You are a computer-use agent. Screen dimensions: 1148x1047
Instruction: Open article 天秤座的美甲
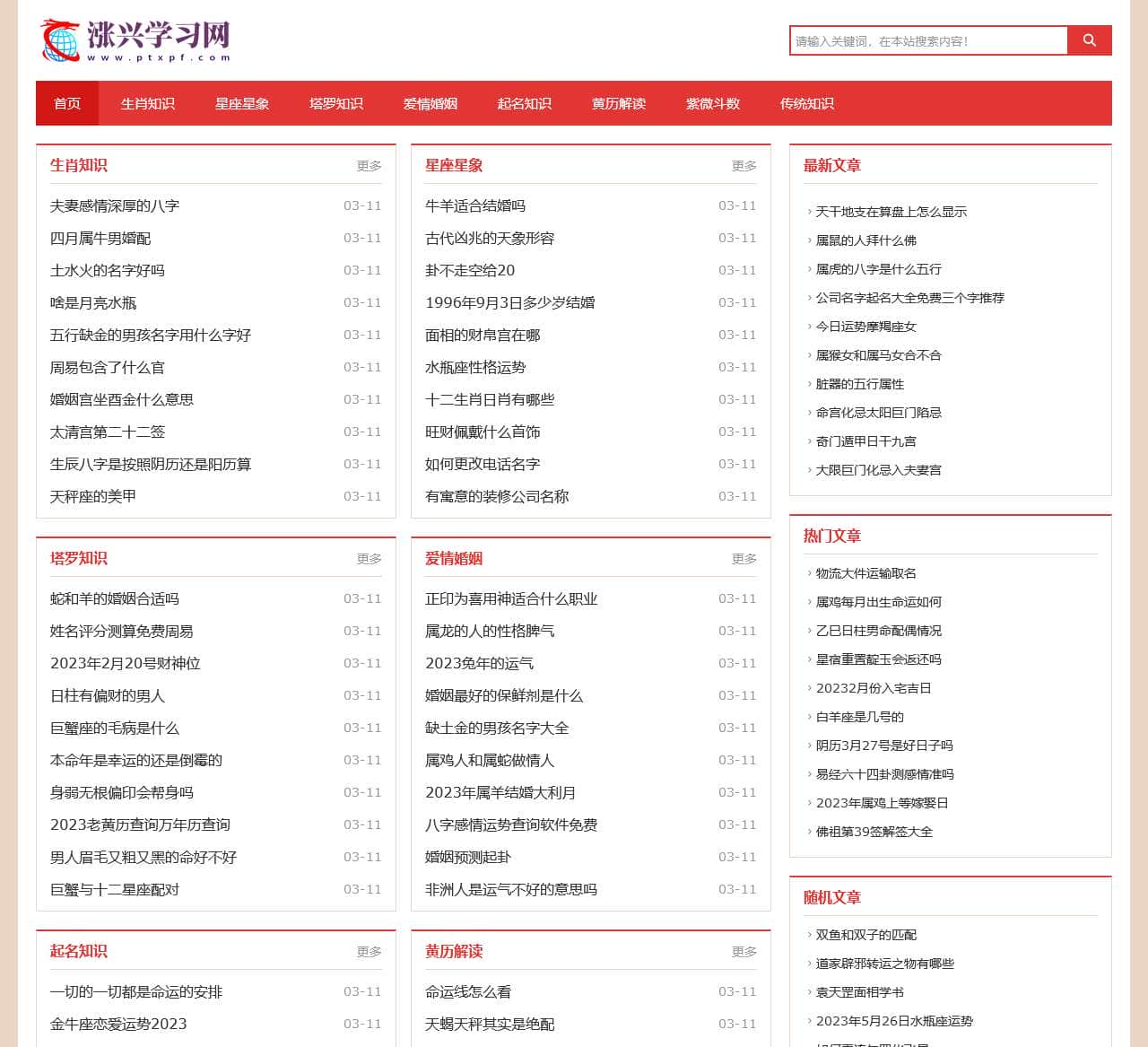(93, 496)
